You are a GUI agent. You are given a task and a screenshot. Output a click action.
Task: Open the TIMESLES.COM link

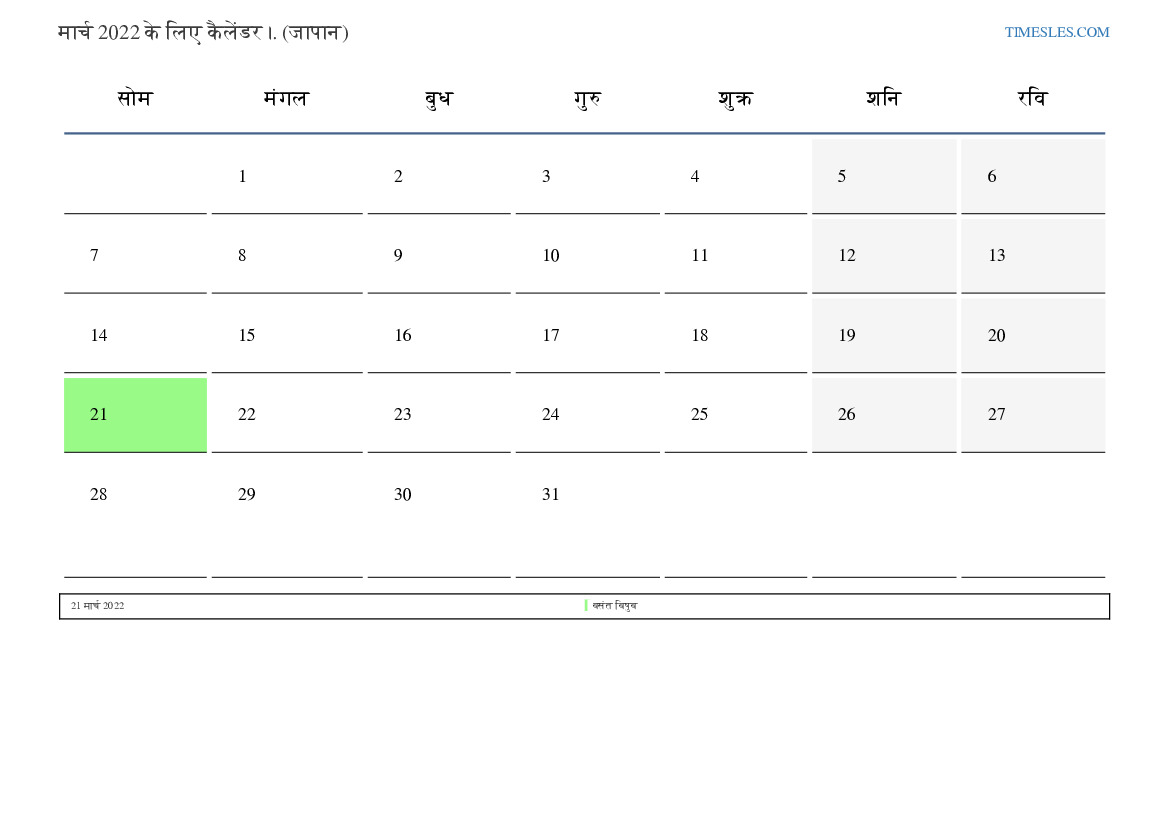pyautogui.click(x=1056, y=32)
